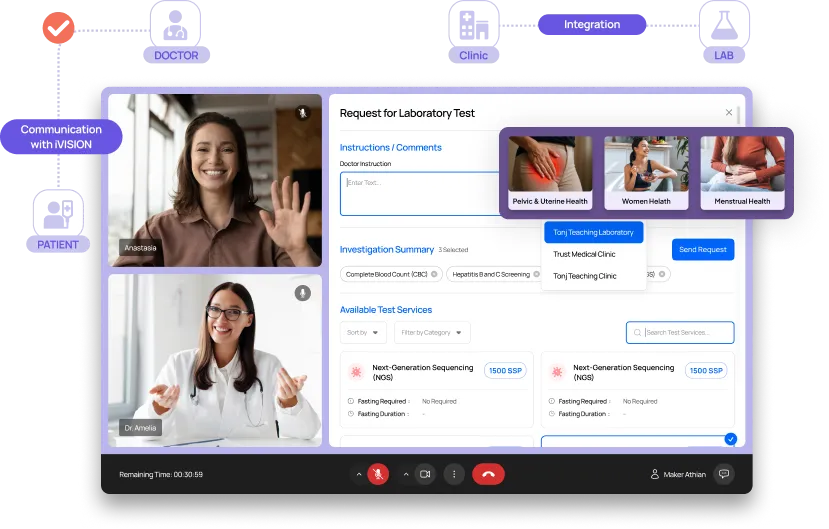Unmute the microphone in call bar
The width and height of the screenshot is (829, 529).
point(378,475)
